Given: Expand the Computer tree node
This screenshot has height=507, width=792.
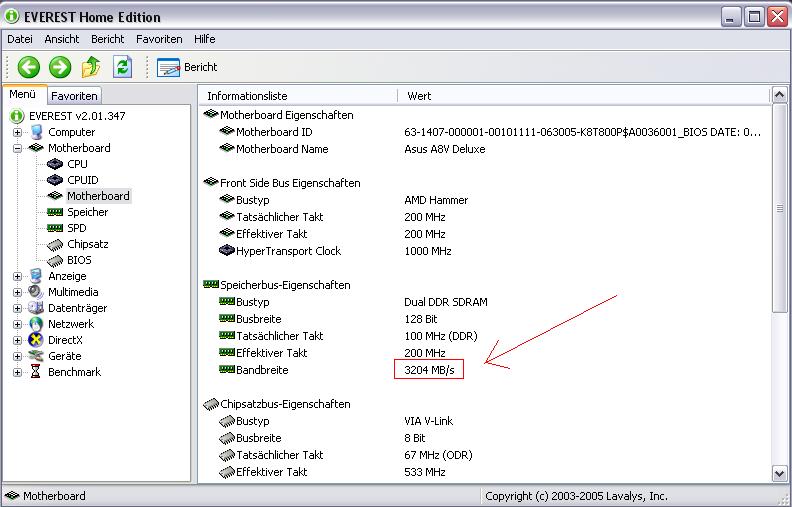Looking at the screenshot, I should (x=17, y=132).
